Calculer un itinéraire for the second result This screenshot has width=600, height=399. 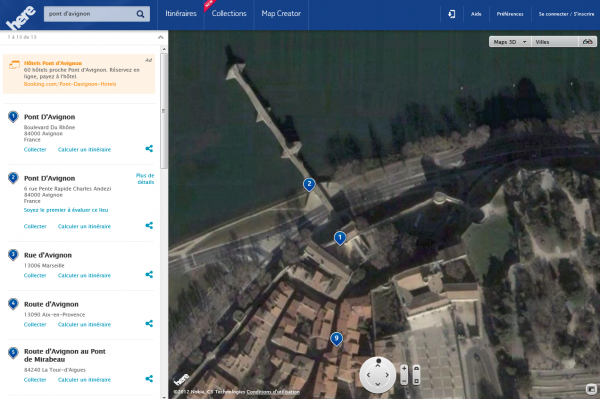(84, 226)
